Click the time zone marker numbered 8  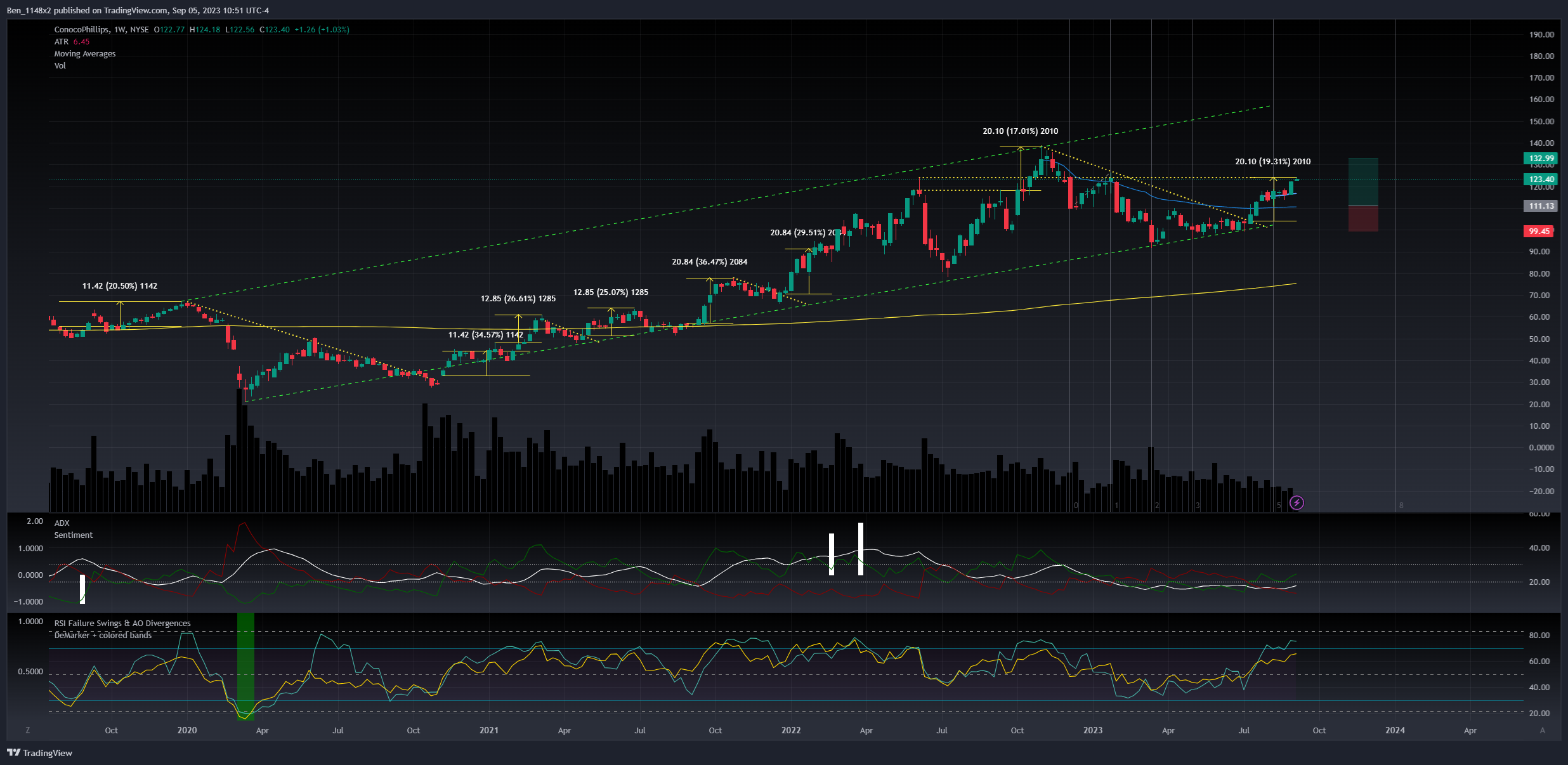click(1401, 506)
